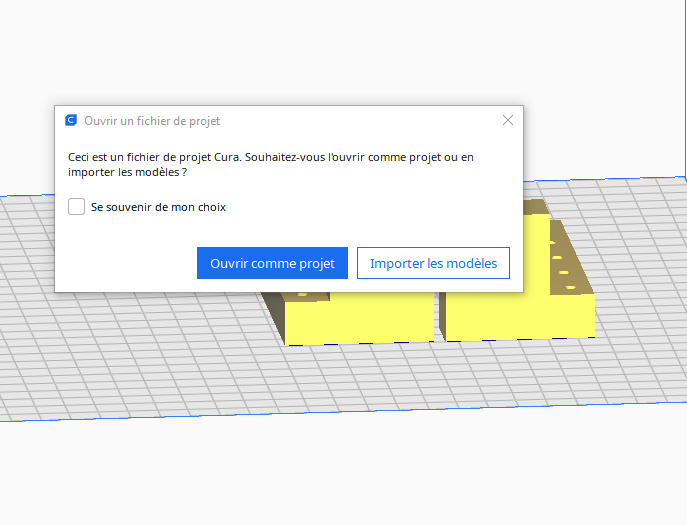
Task: Close the Ouvrir un fichier de projet dialog
Action: [x=508, y=120]
